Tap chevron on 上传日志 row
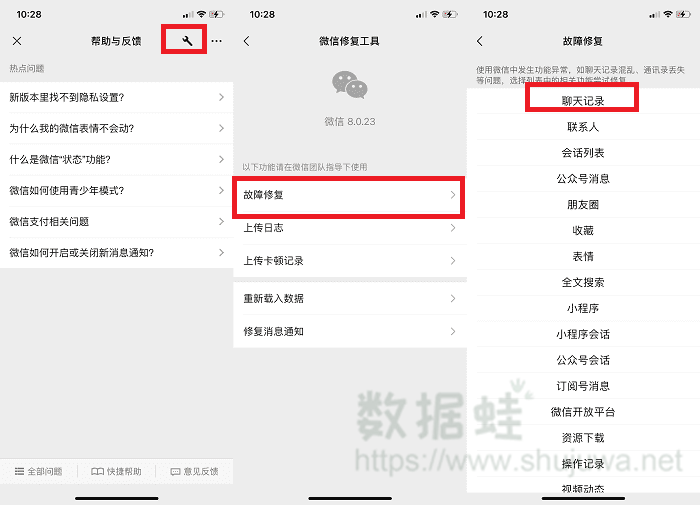Screen dimensions: 700x505 (x=453, y=228)
